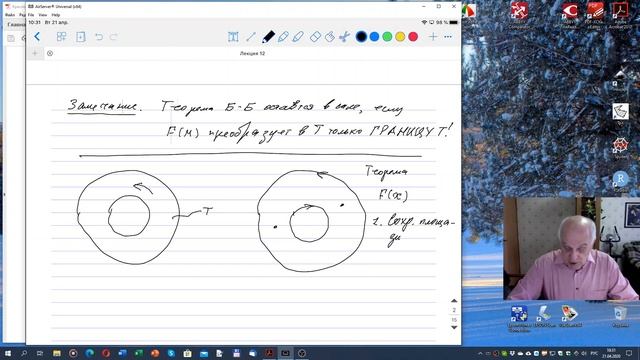This screenshot has height=360, width=640.
Task: Open the Adobe Acrobat desktop shortcut
Action: 620,14
